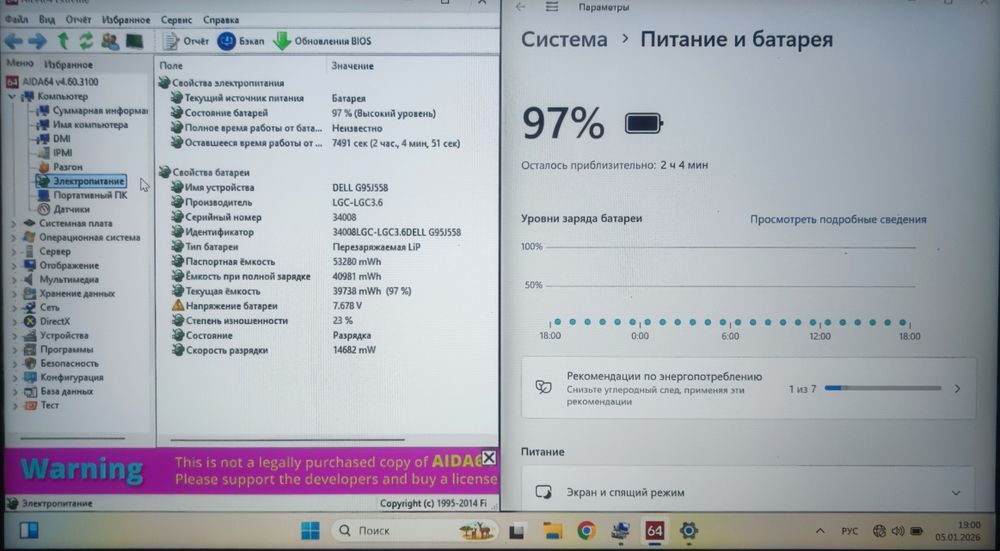
Task: Open the Отчёт report toolbar button
Action: pos(186,41)
